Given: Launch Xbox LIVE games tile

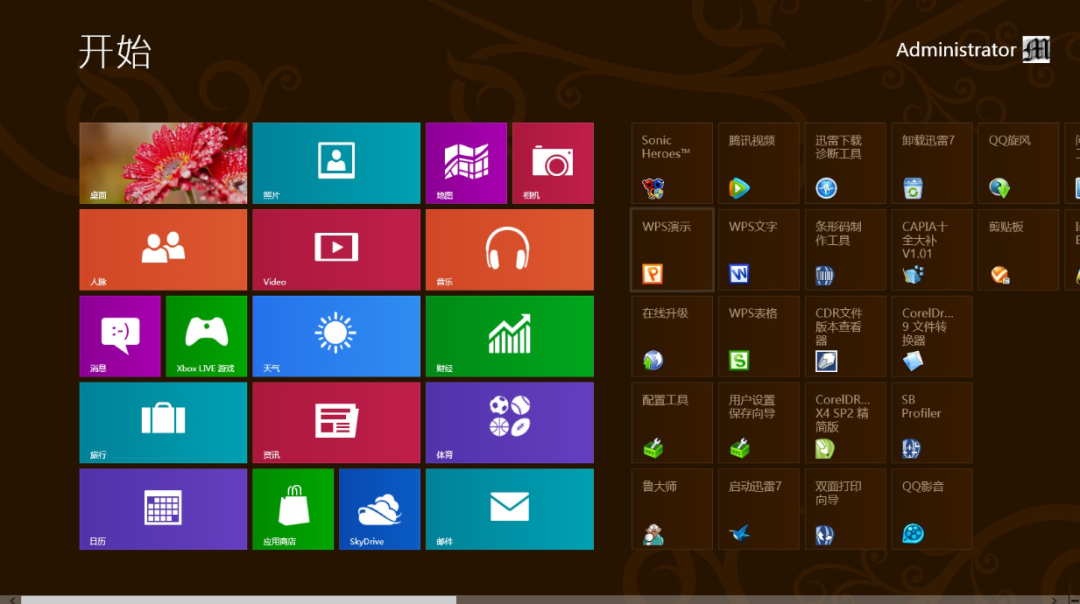Looking at the screenshot, I should click(207, 336).
